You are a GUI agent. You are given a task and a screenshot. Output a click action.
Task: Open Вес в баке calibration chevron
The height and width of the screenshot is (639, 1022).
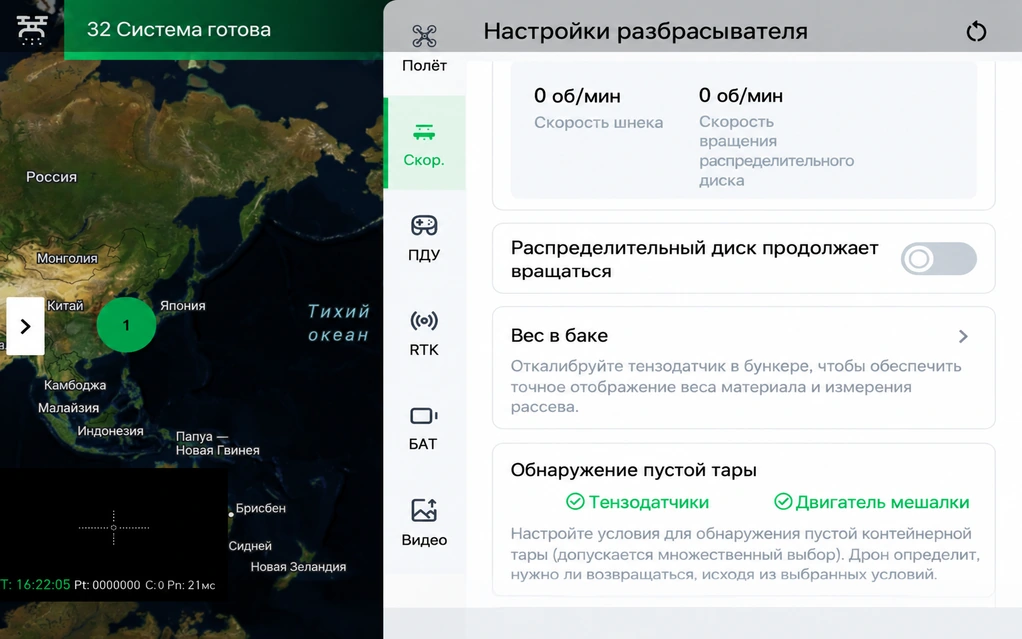tap(963, 336)
